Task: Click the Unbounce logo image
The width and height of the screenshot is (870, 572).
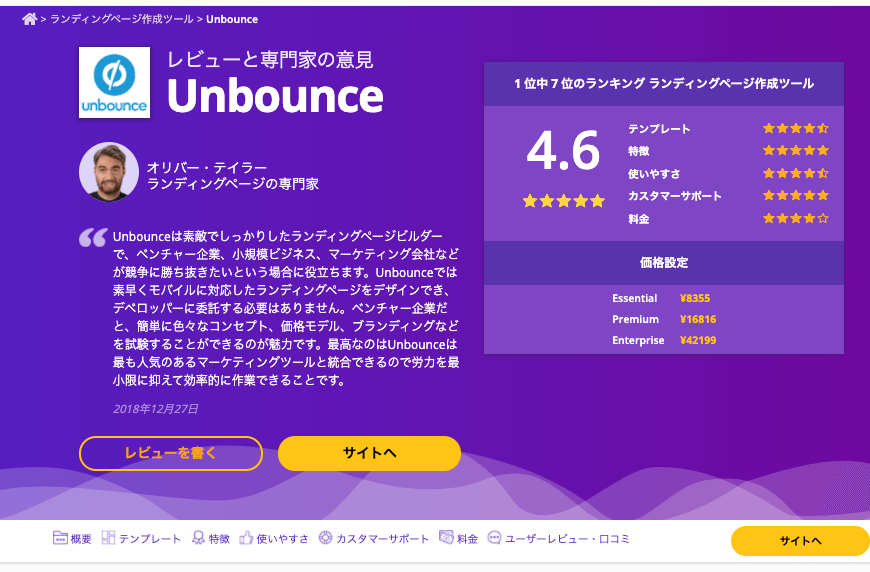Action: click(x=114, y=82)
